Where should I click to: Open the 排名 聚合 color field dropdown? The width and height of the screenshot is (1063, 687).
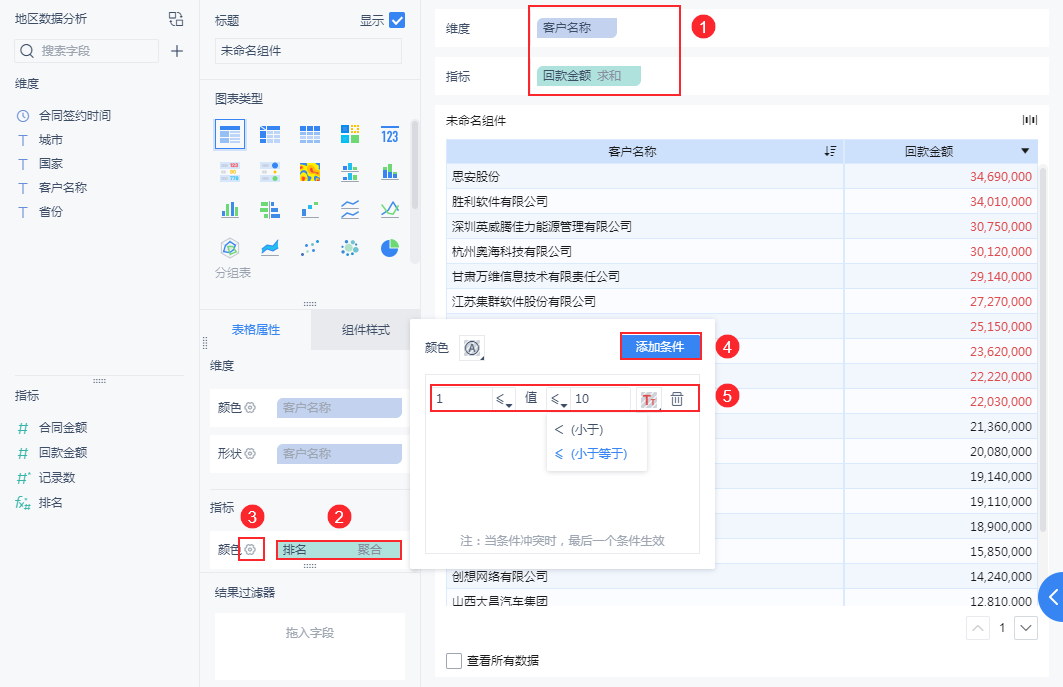coord(339,549)
